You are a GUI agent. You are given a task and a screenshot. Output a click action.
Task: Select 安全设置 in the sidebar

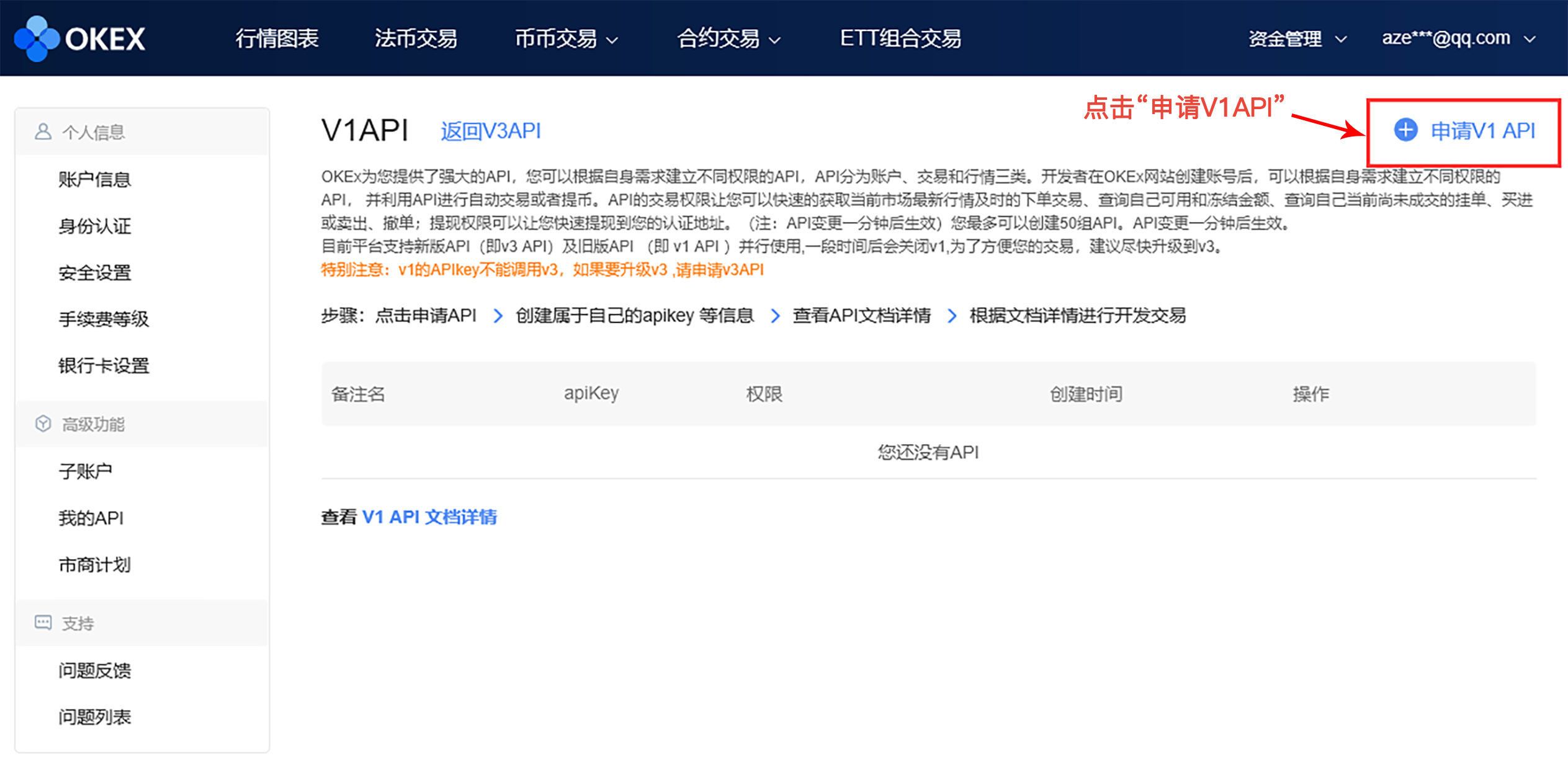[95, 272]
